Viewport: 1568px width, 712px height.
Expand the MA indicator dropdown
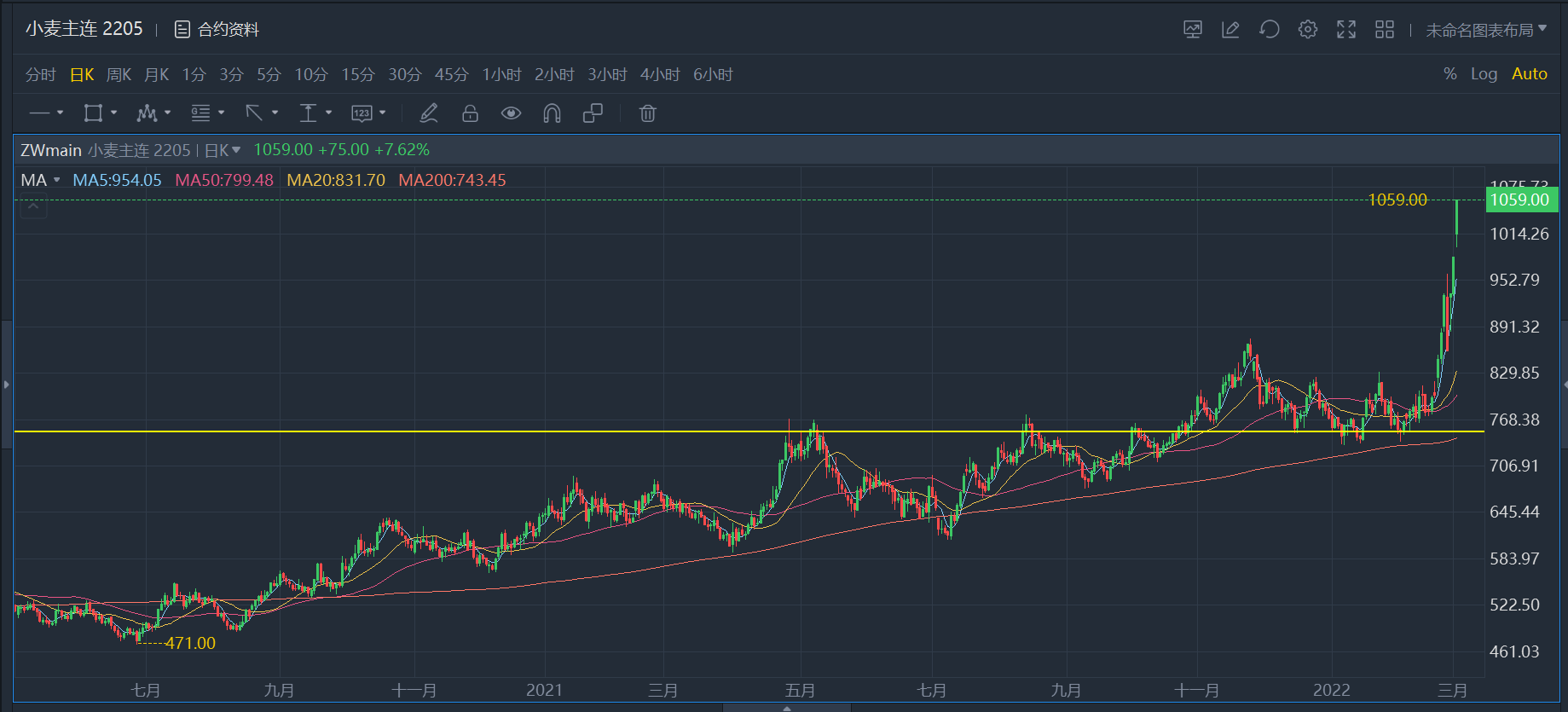(57, 180)
